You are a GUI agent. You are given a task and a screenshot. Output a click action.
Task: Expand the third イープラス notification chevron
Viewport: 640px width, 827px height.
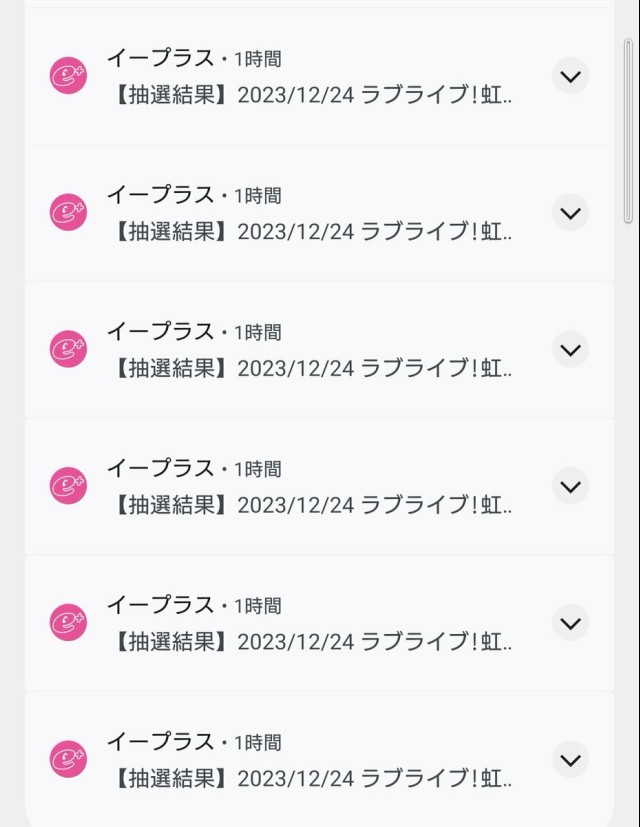tap(570, 349)
